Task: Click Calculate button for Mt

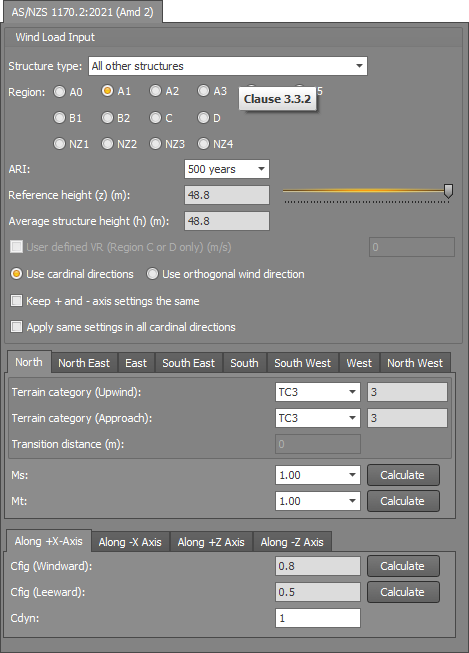Action: pyautogui.click(x=403, y=501)
